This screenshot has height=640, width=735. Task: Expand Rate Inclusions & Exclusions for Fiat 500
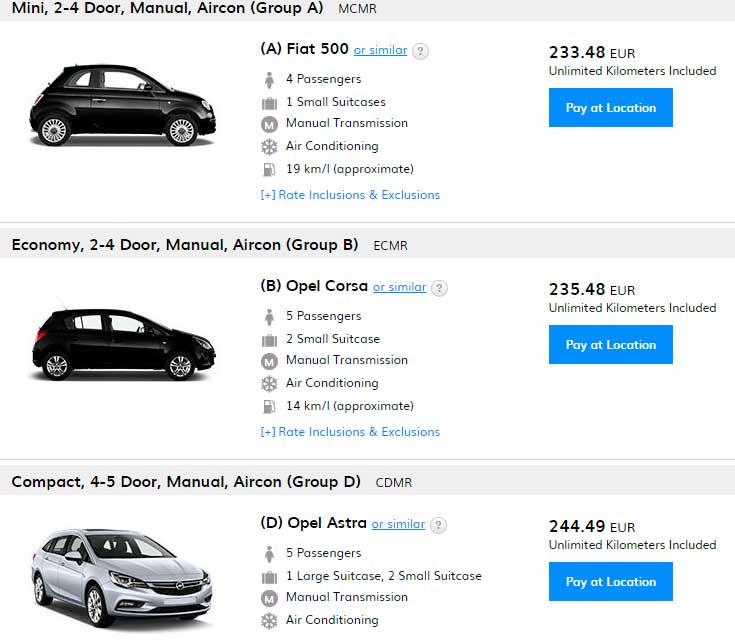point(350,195)
